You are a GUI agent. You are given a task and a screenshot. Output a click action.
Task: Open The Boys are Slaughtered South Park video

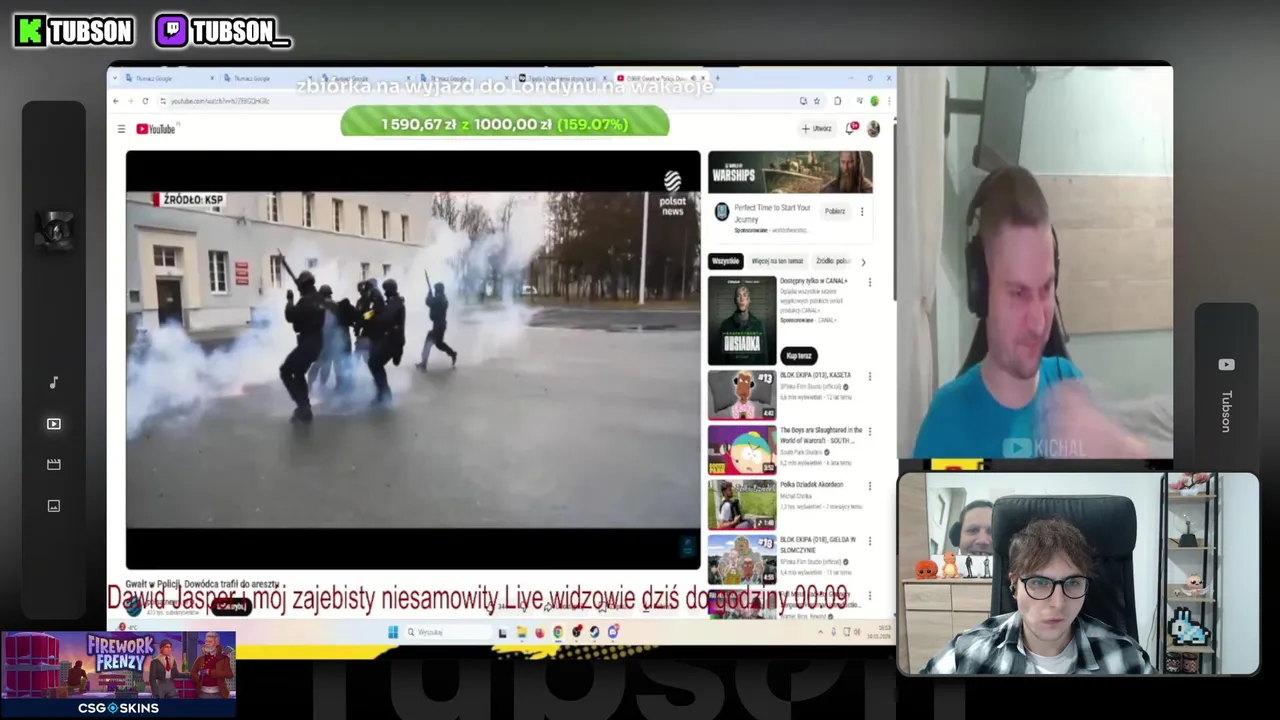tap(742, 450)
